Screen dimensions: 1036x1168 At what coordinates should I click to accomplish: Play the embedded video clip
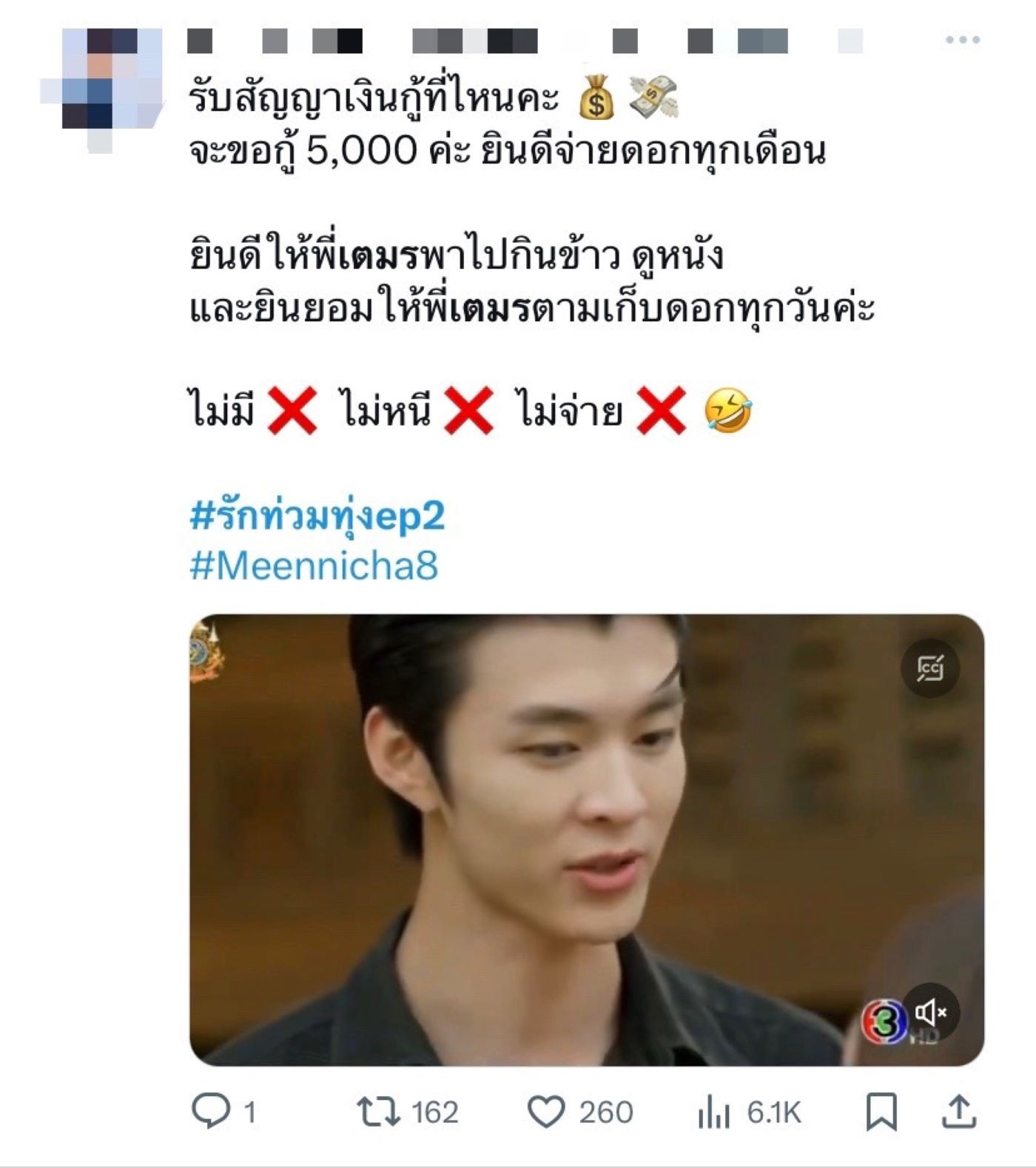587,840
